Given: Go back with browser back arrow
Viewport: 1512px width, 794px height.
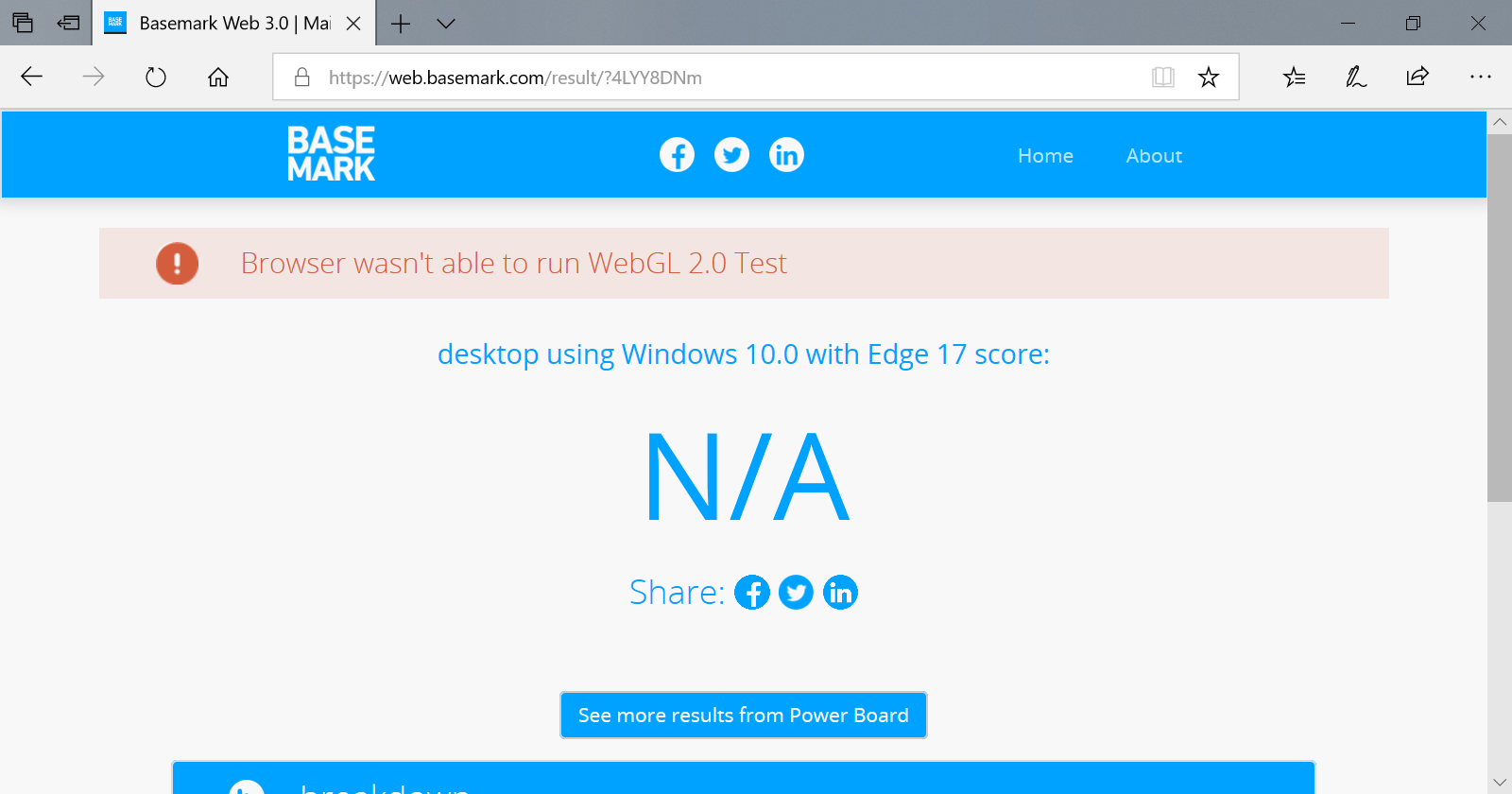Looking at the screenshot, I should [32, 77].
